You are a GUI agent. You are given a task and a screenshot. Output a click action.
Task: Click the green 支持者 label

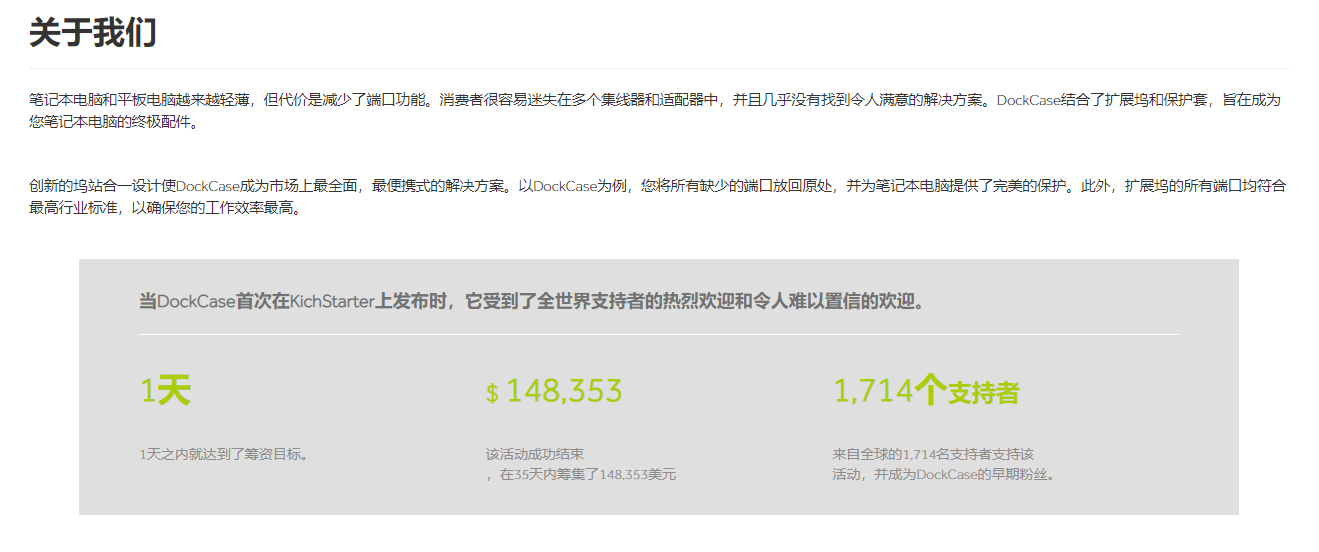point(983,393)
